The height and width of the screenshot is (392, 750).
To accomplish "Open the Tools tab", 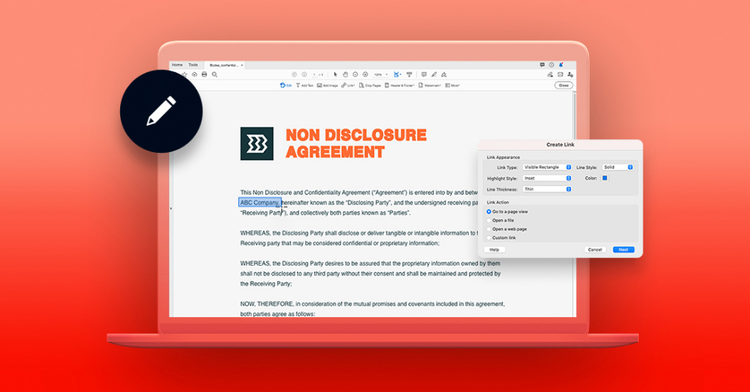I will 193,65.
